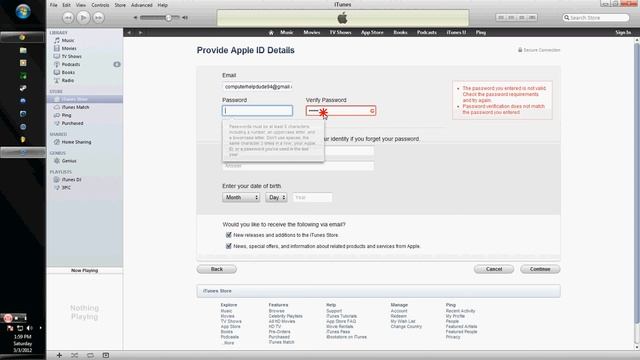The image size is (640, 360).
Task: Click the Search Store field
Action: (x=596, y=18)
